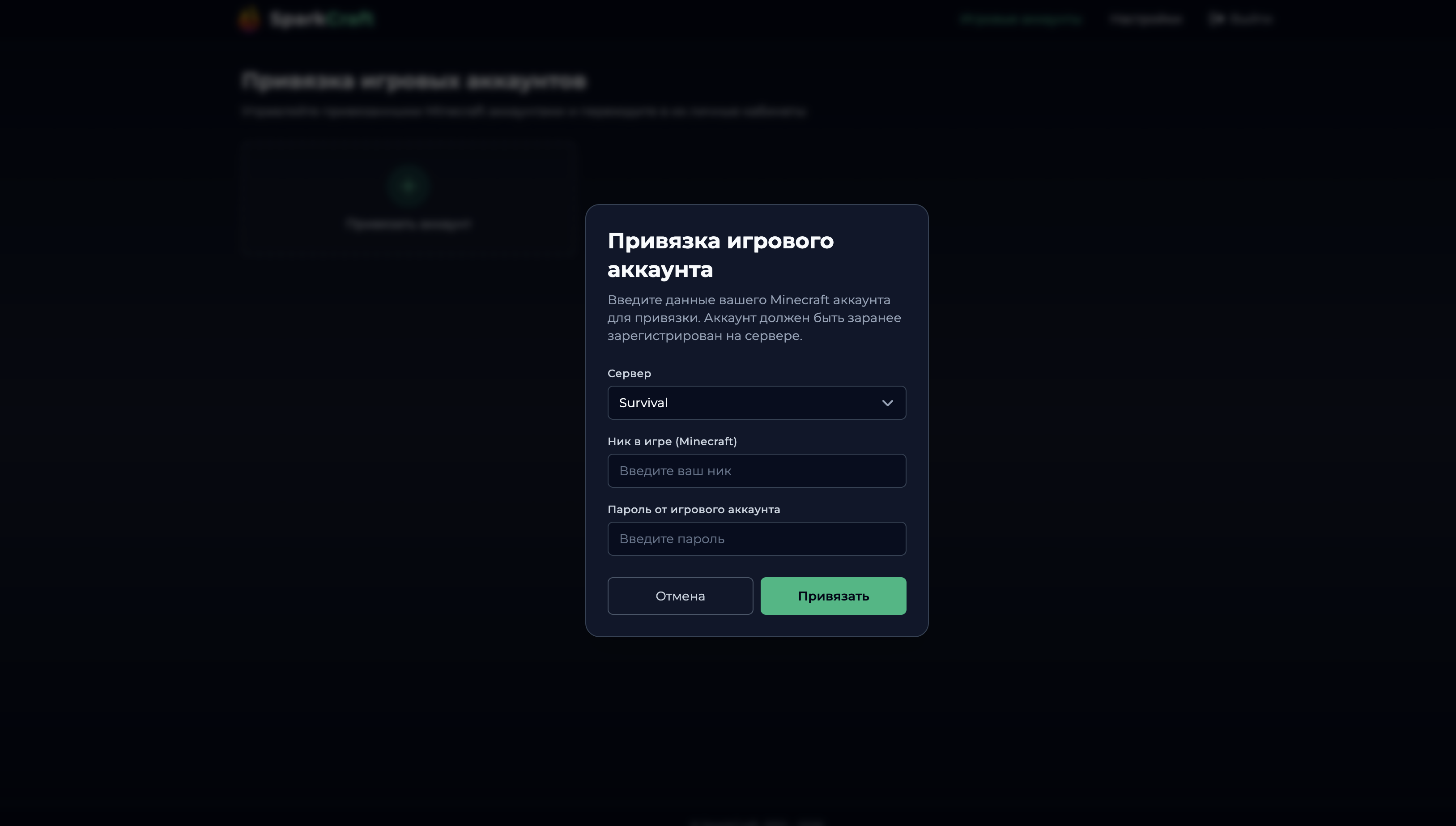1456x826 pixels.
Task: Click the blurred page heading Привязка игровых аккаунтов
Action: pyautogui.click(x=413, y=81)
